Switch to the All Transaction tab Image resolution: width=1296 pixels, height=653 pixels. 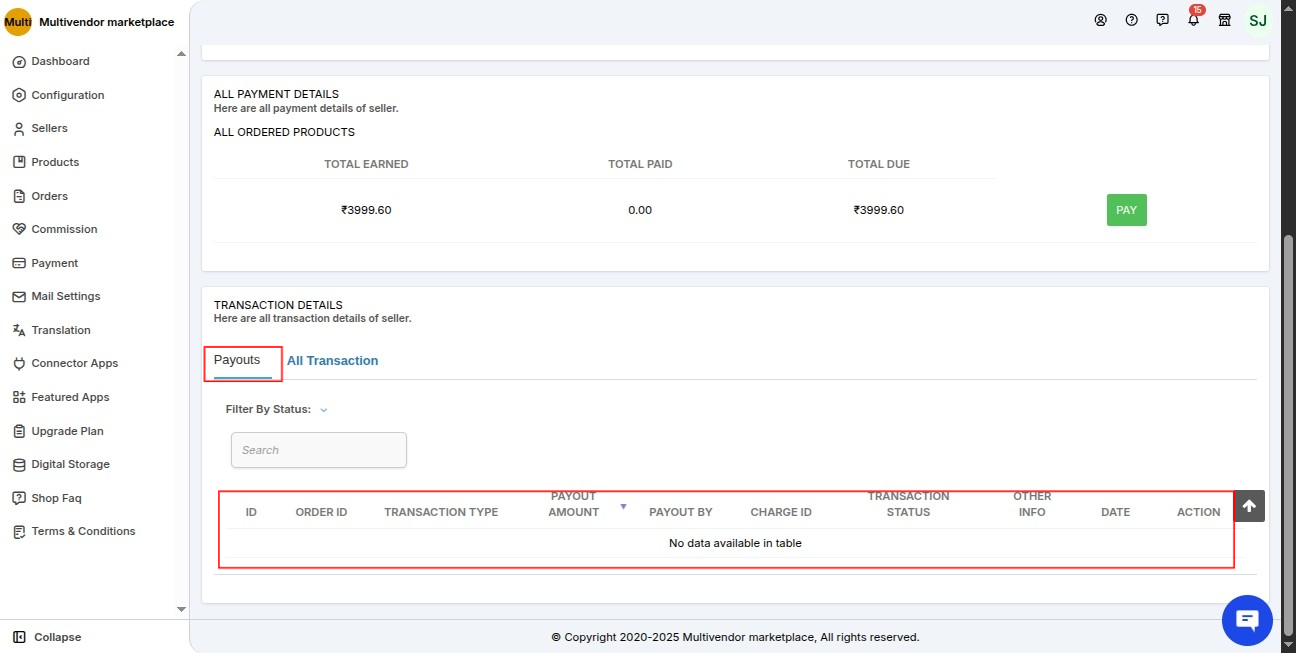coord(333,360)
